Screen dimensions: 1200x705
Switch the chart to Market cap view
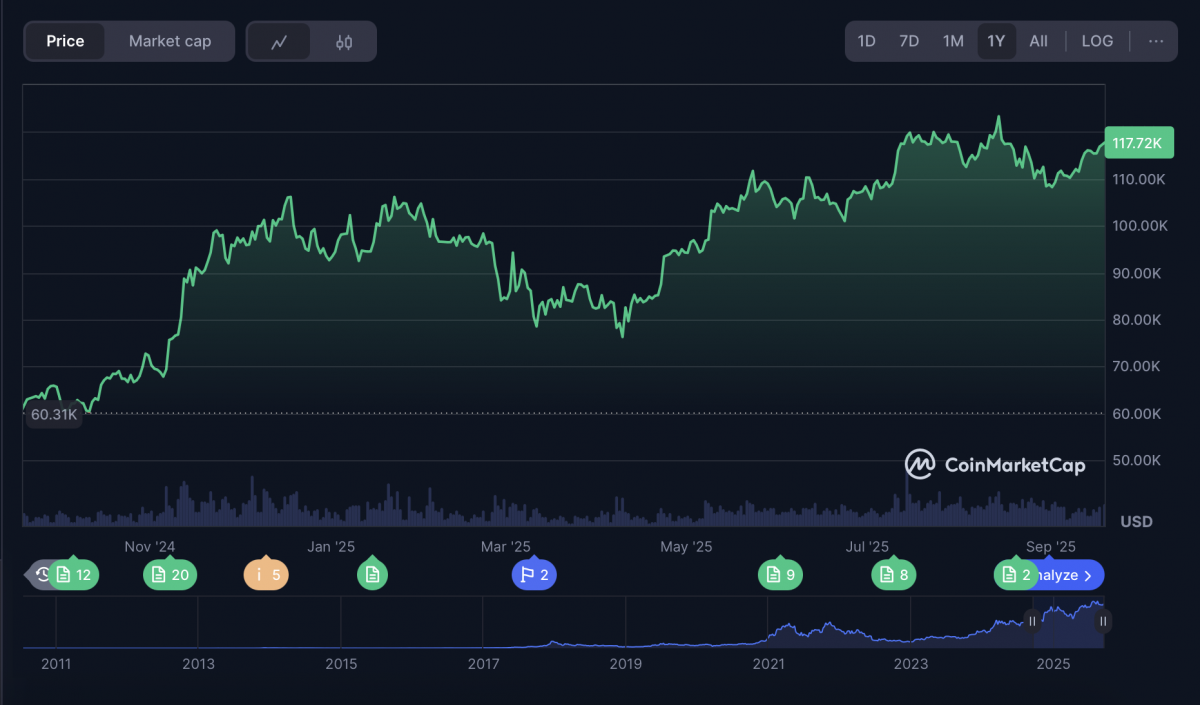coord(168,41)
